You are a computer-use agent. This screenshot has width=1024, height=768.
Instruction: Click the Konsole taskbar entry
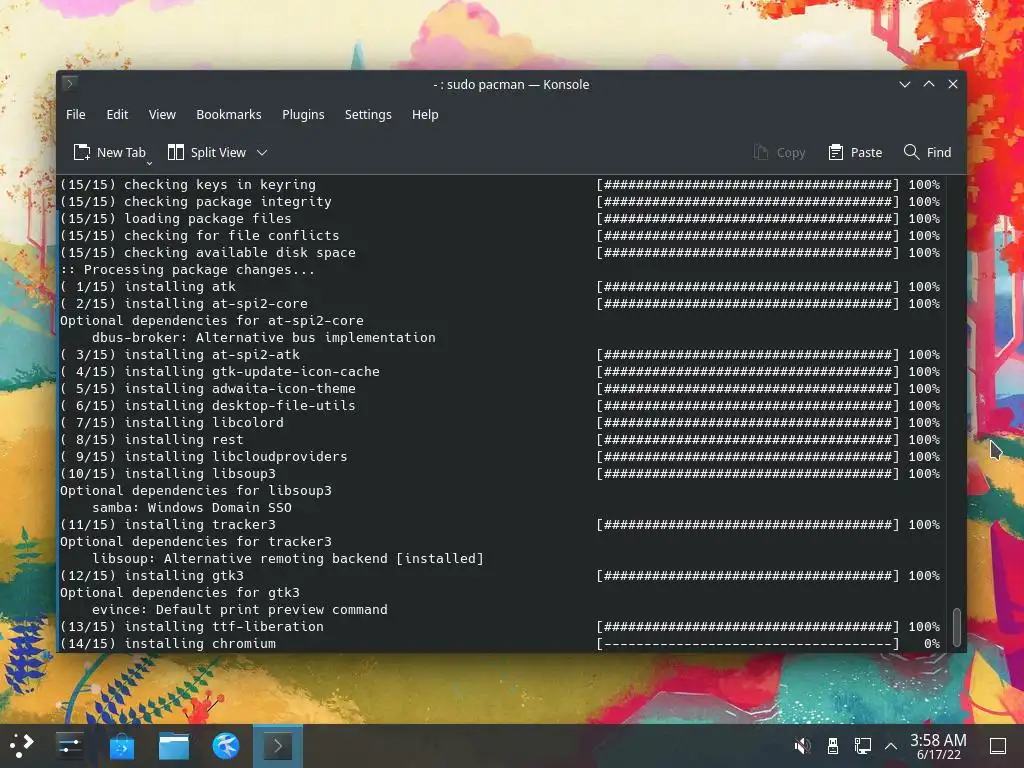278,746
